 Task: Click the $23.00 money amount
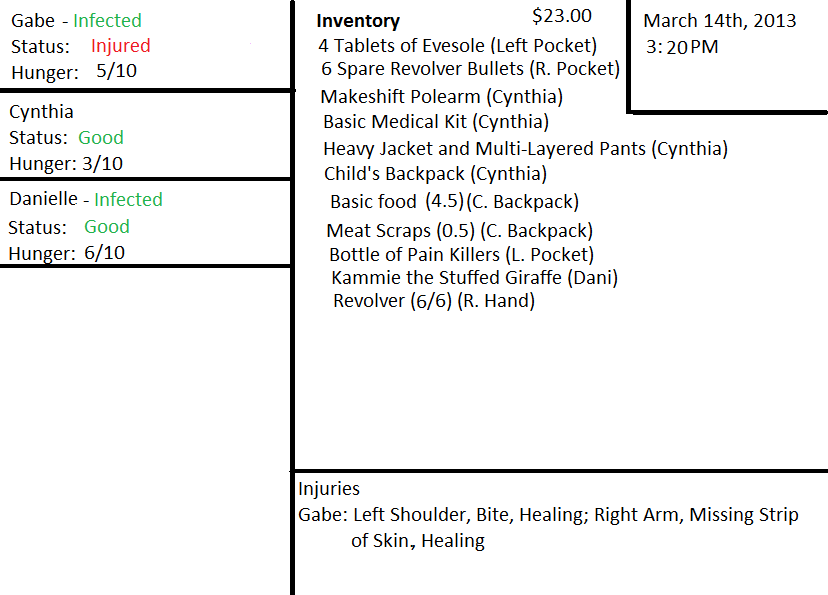click(561, 16)
